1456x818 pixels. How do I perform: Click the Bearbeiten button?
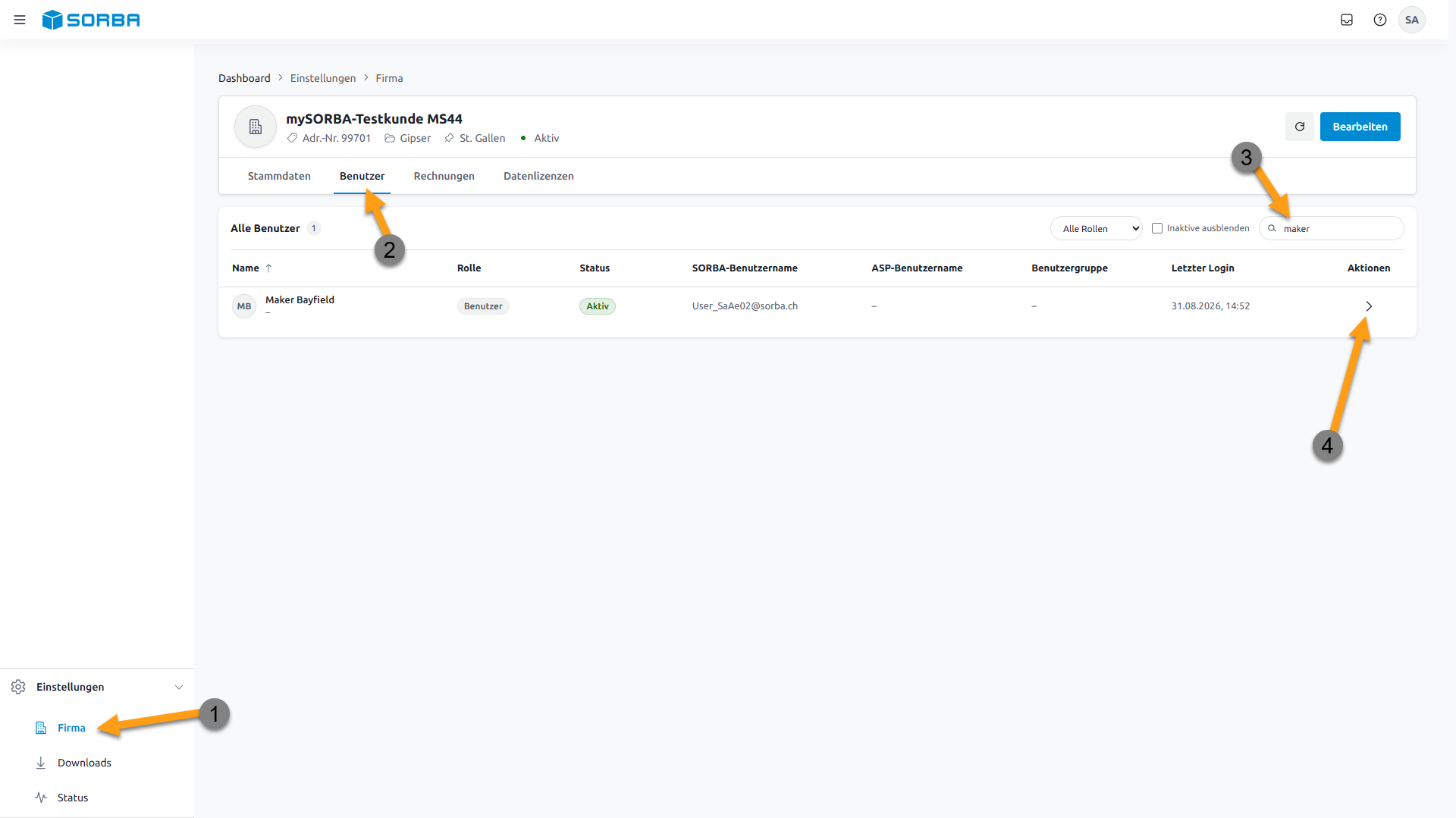[1360, 127]
